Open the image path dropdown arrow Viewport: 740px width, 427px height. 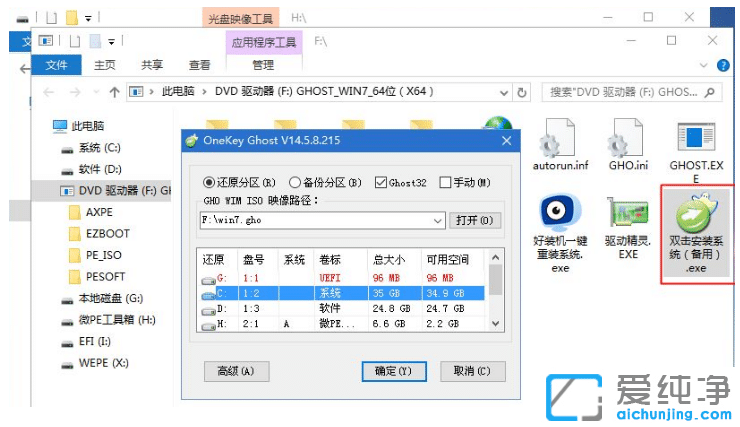pyautogui.click(x=438, y=220)
